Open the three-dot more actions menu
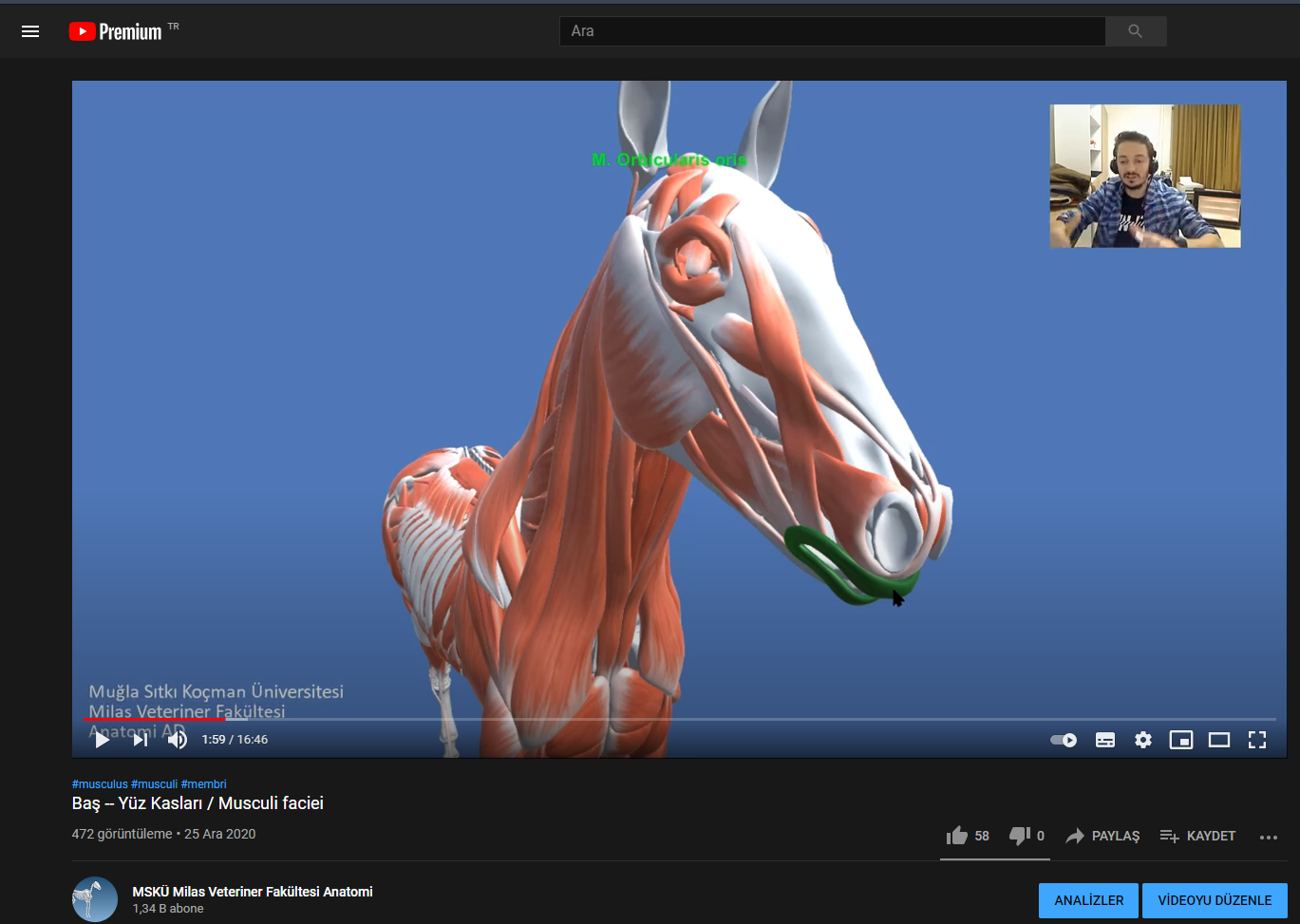Image resolution: width=1300 pixels, height=924 pixels. tap(1269, 837)
